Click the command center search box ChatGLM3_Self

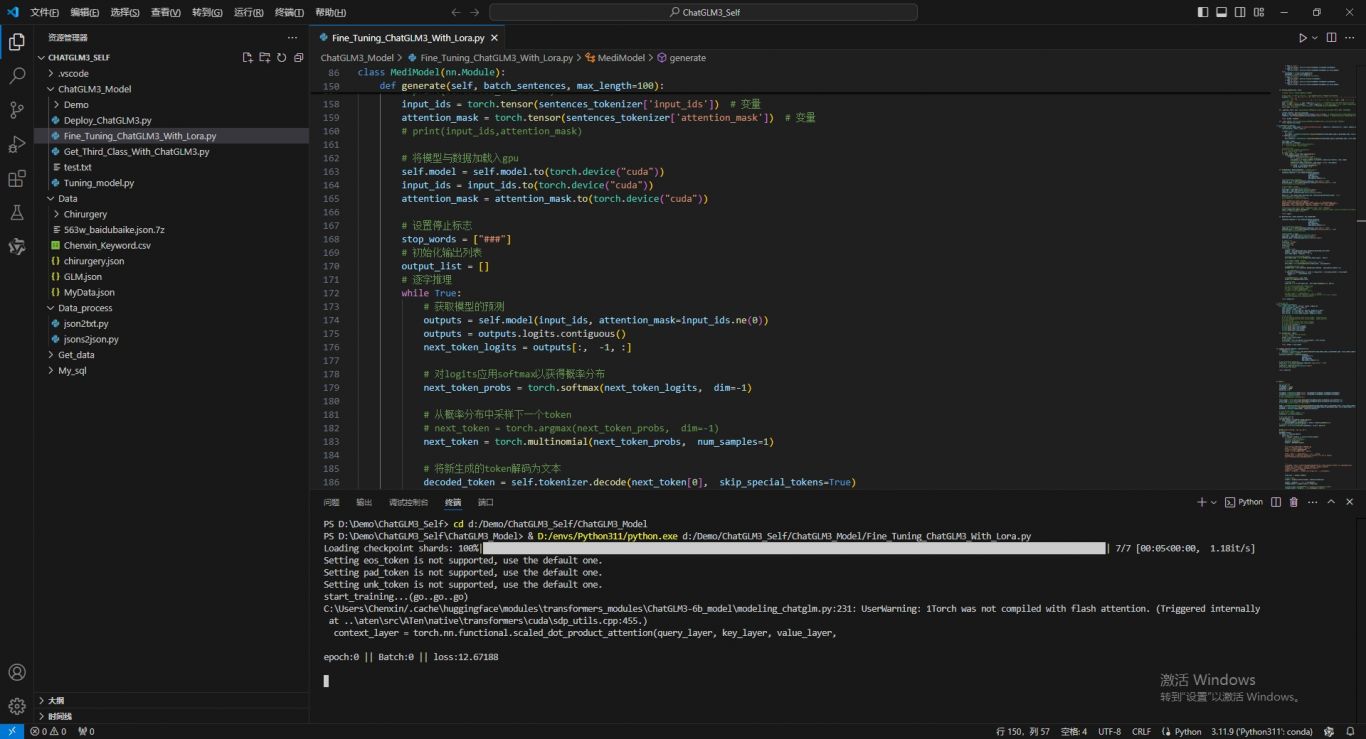pos(703,12)
